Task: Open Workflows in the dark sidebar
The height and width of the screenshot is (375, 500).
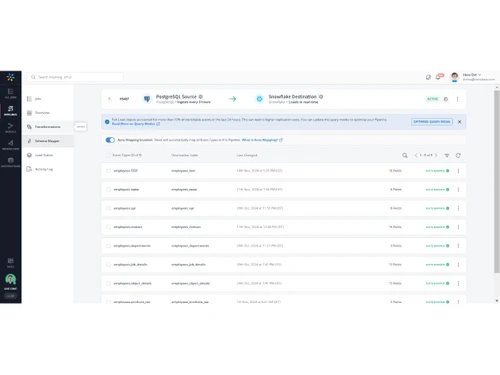Action: pos(11,145)
